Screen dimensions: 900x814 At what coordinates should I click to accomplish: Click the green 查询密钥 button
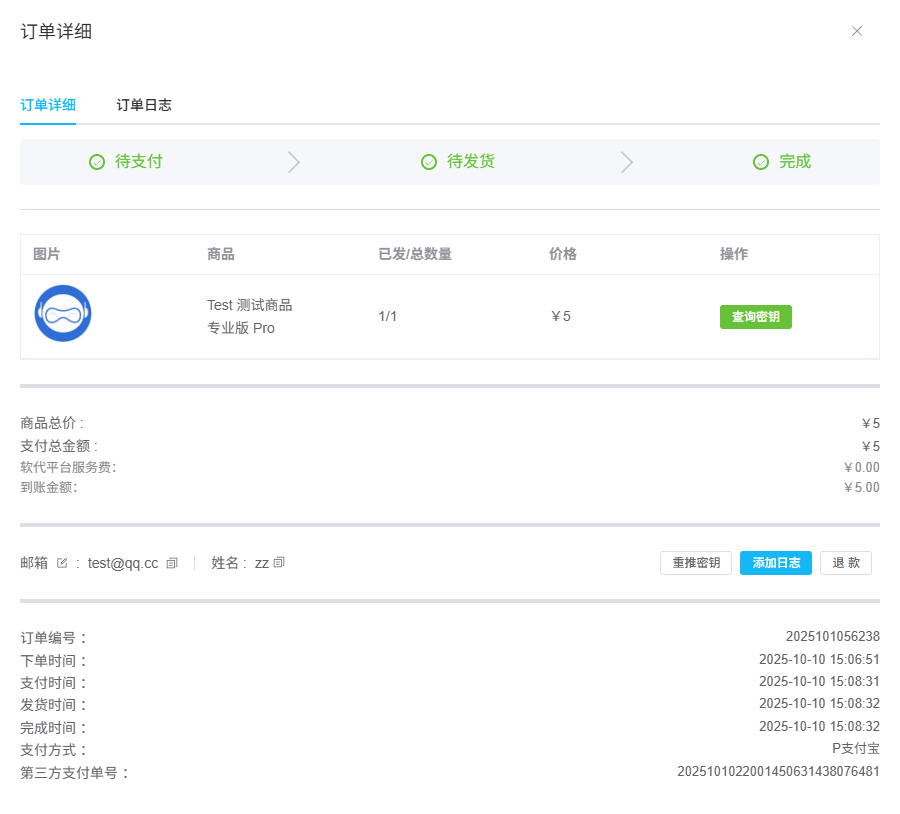click(755, 317)
